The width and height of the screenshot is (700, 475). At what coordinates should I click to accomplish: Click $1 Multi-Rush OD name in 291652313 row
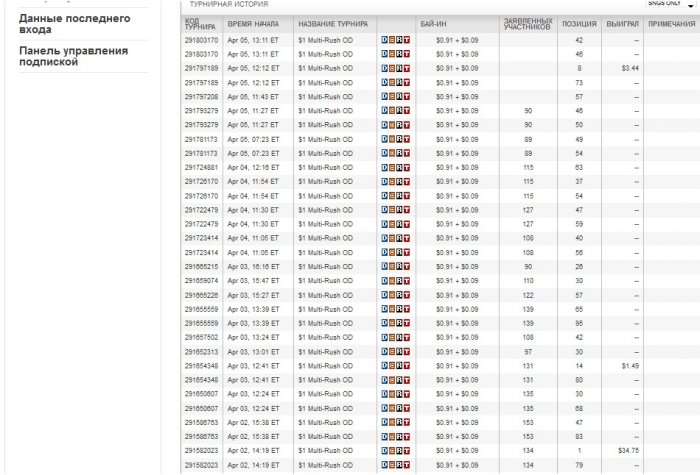click(x=325, y=352)
